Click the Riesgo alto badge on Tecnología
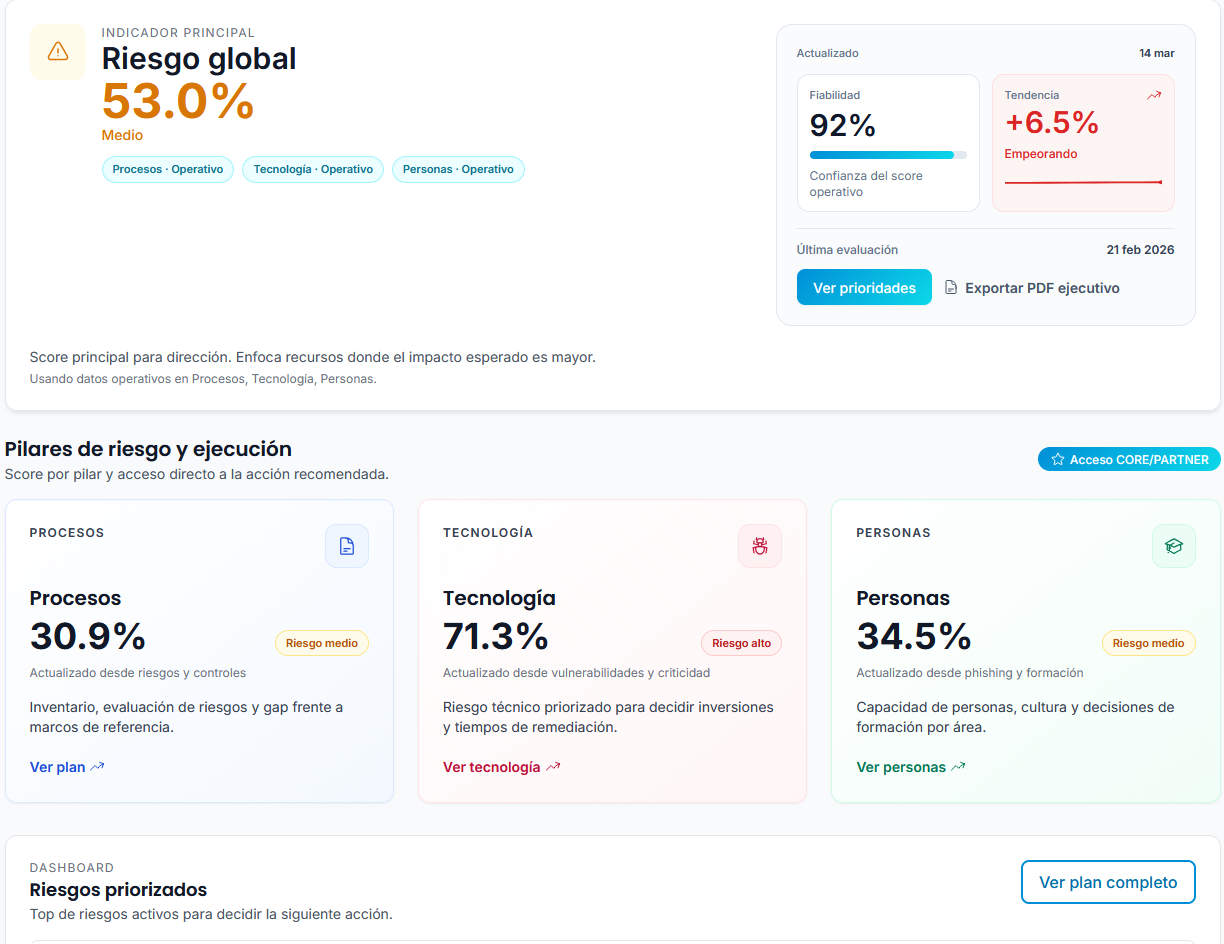 point(741,643)
